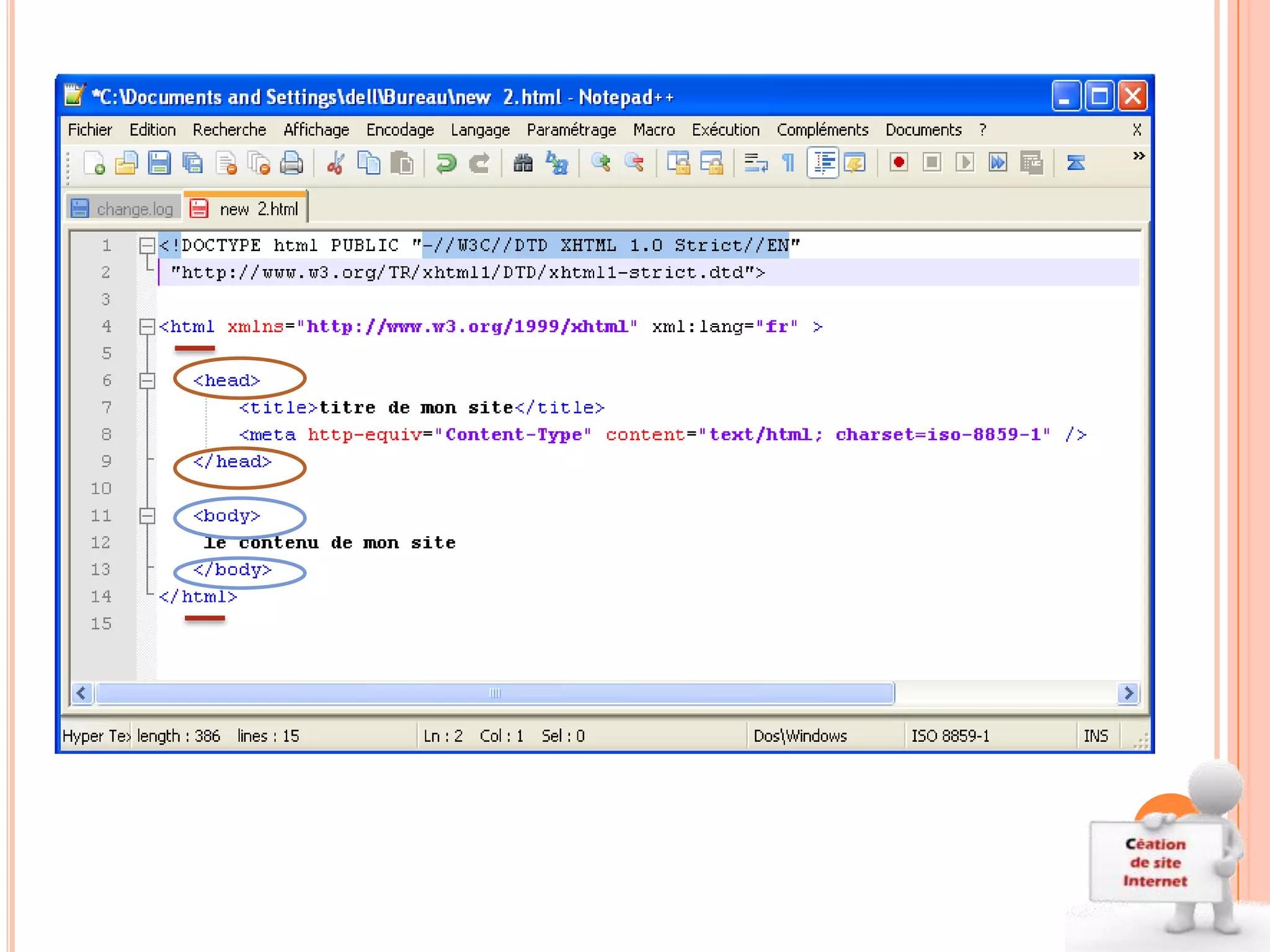Toggle the word wrap toolbar button

tap(755, 163)
